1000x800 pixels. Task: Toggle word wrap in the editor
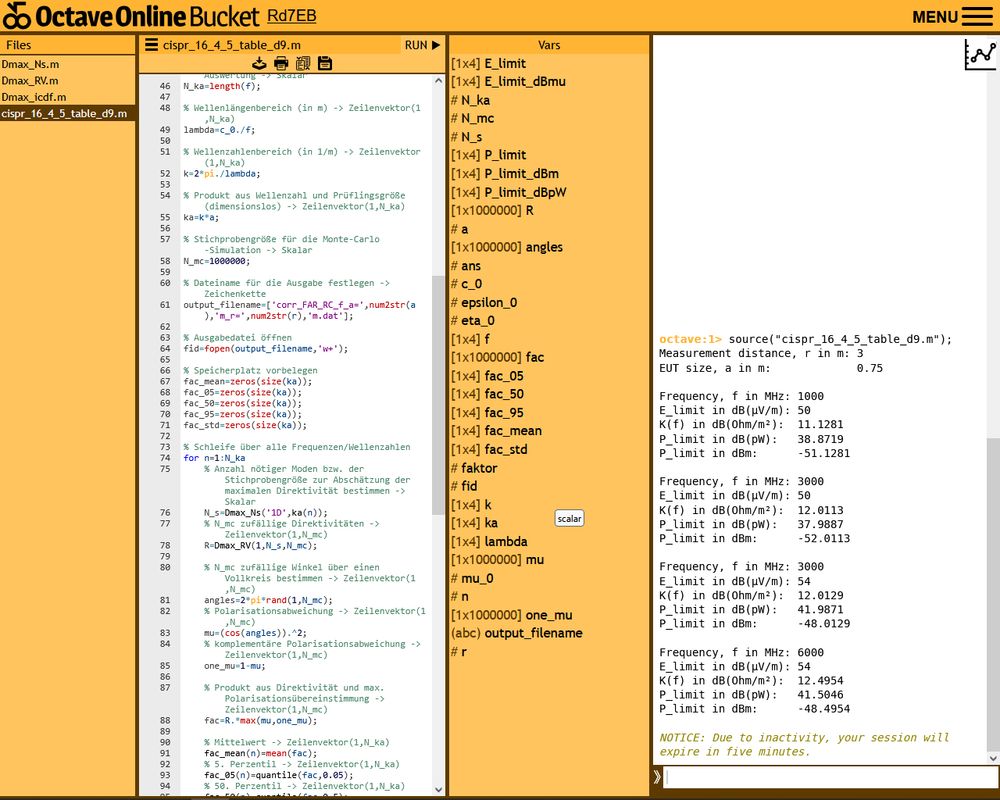(303, 63)
